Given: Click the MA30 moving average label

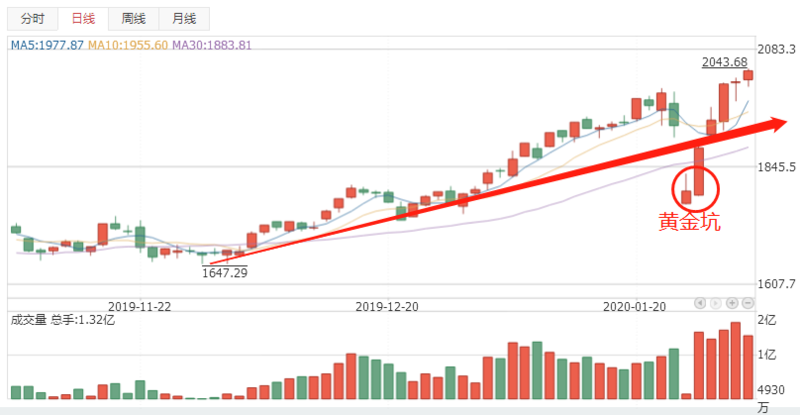Looking at the screenshot, I should pos(211,45).
